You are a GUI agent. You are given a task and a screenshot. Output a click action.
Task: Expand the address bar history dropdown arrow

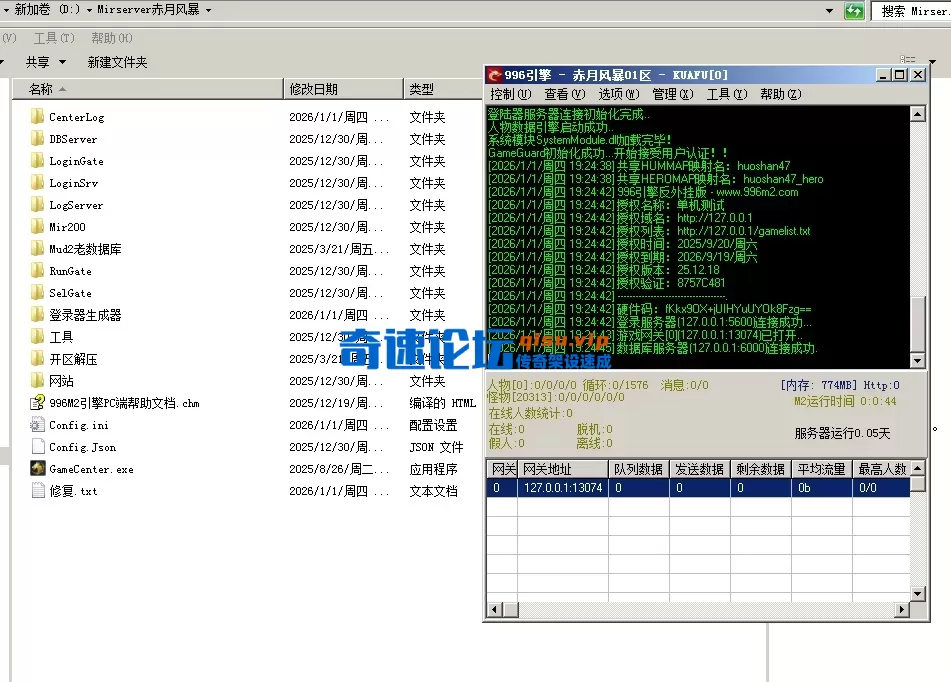(830, 10)
